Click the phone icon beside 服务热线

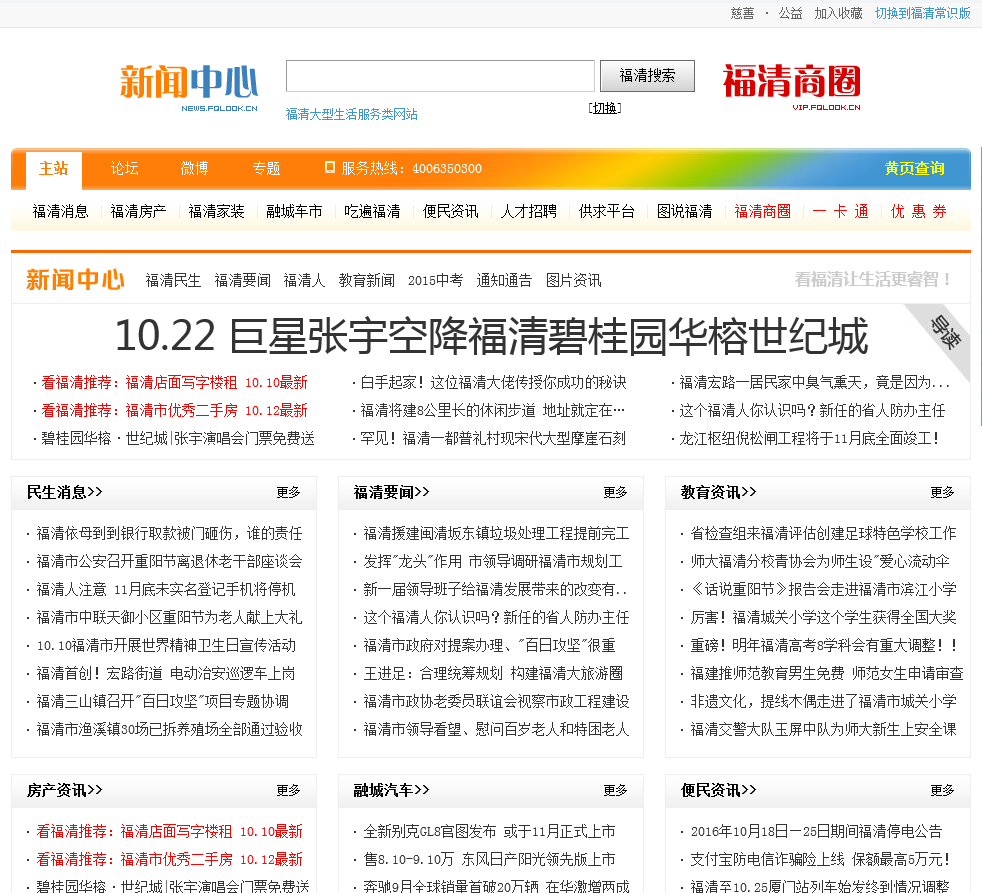(329, 167)
